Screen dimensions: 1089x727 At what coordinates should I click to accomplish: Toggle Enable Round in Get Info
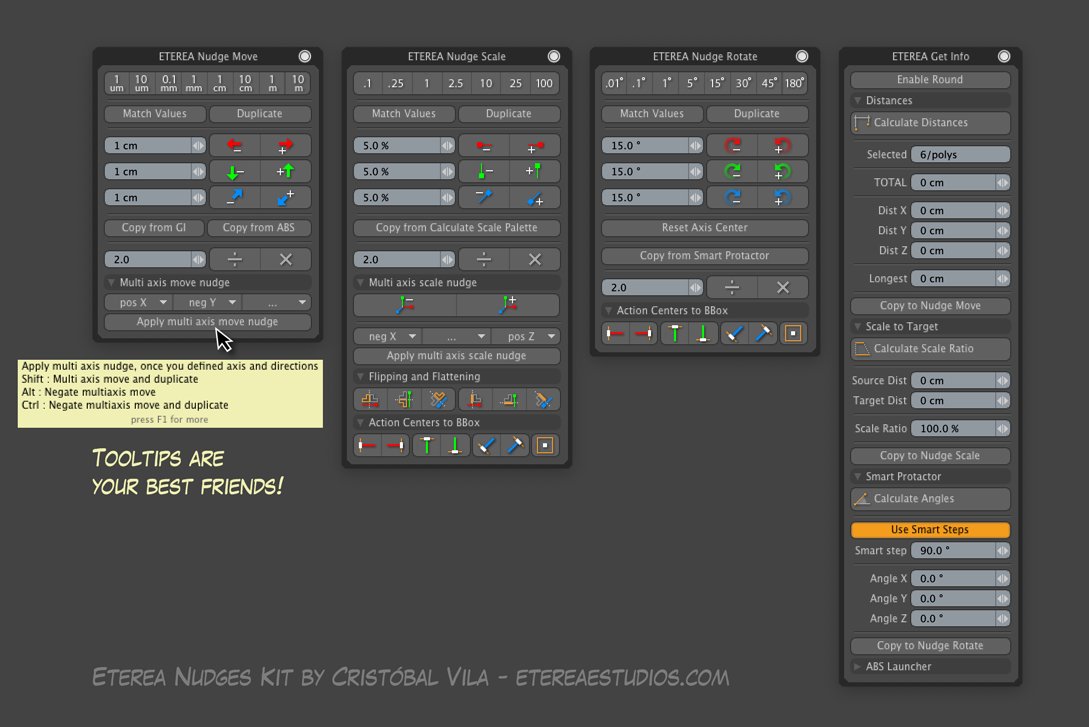[x=930, y=80]
